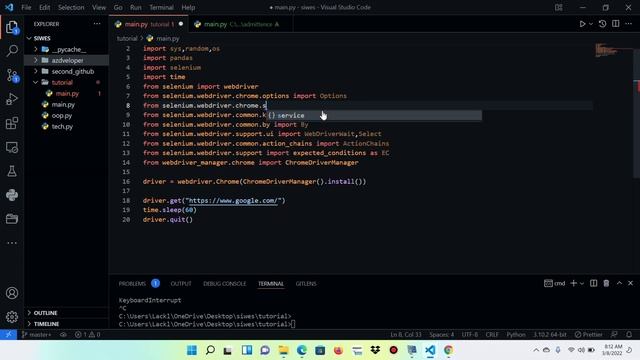Screen dimensions: 640x360
Task: Split the terminal panel
Action: (x=593, y=283)
